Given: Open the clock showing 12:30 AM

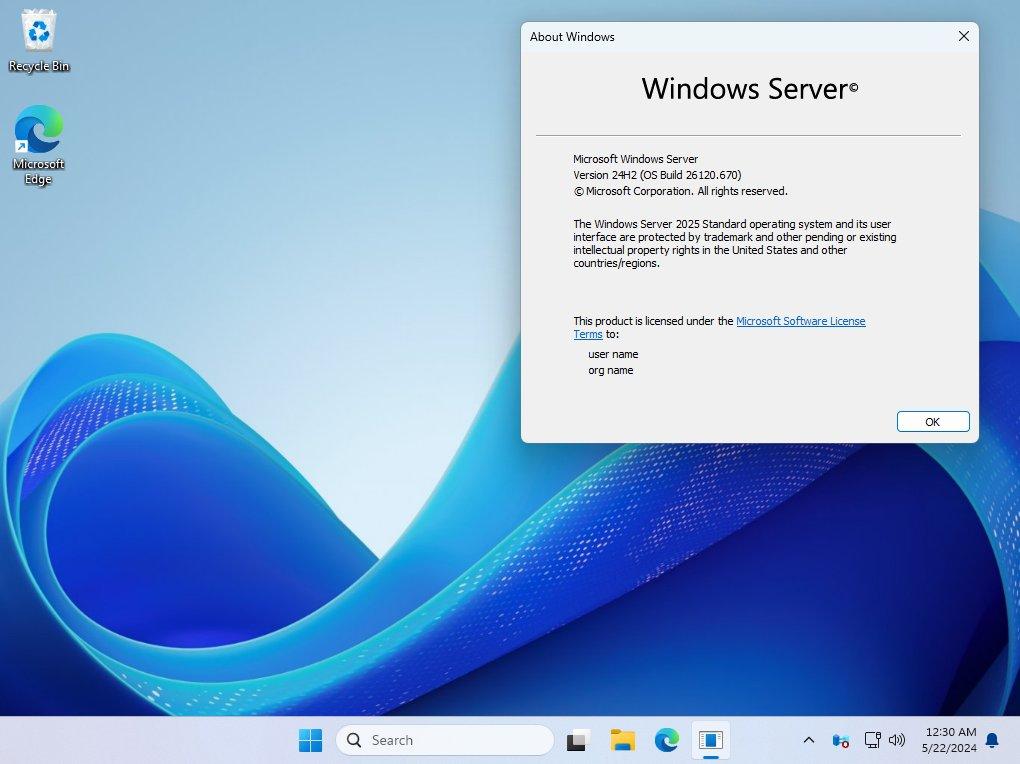Looking at the screenshot, I should point(949,740).
